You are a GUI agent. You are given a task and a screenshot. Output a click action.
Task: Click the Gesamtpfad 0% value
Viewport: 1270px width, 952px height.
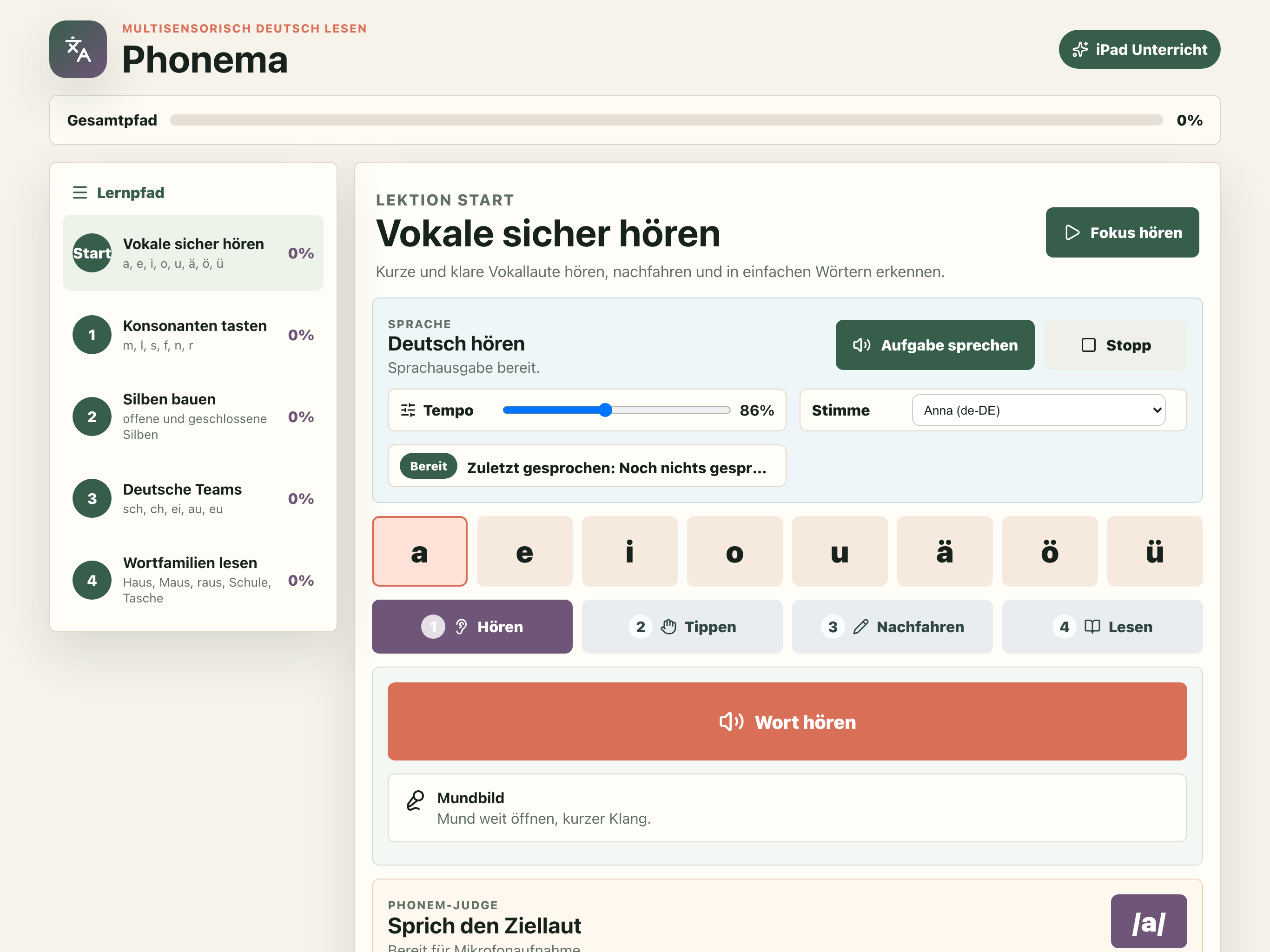1190,120
